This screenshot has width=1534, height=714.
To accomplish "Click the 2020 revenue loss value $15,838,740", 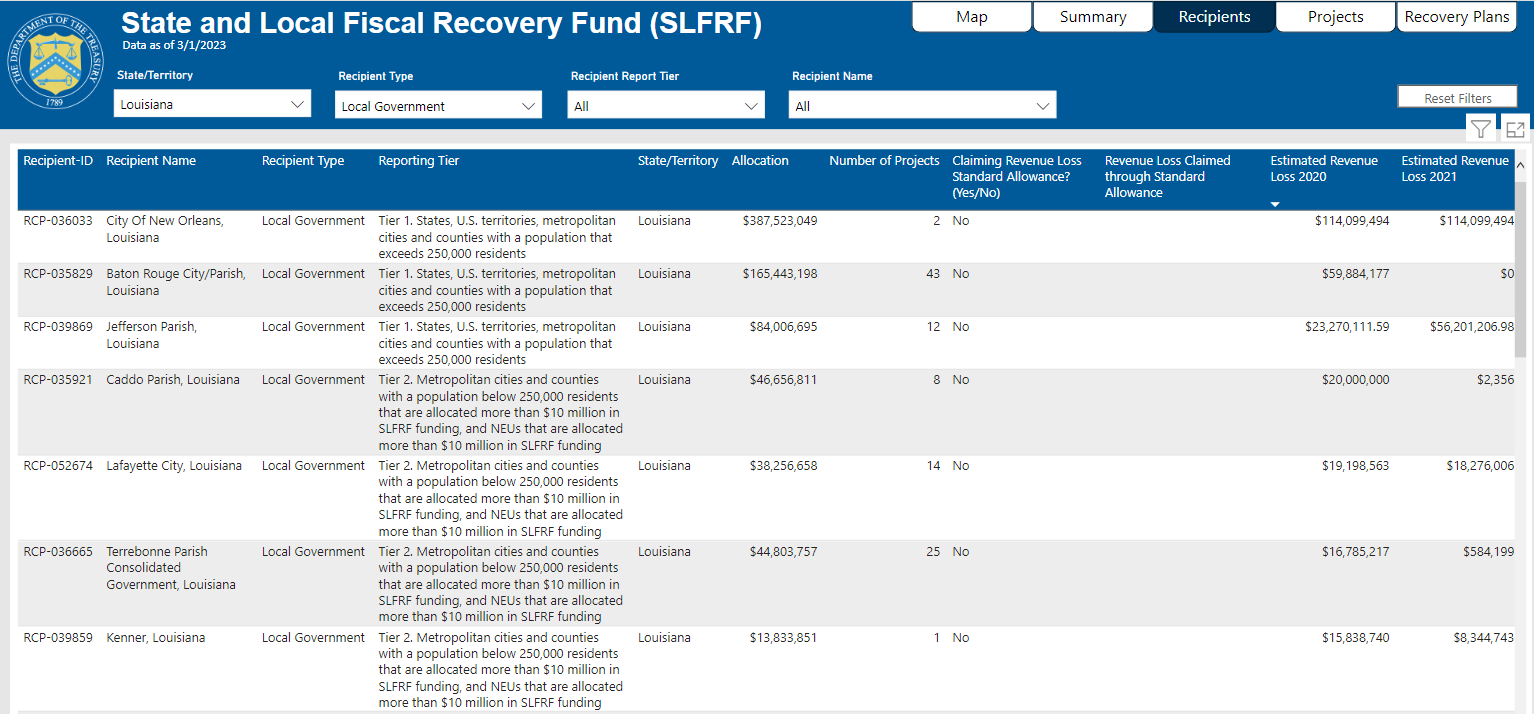I will click(1355, 637).
